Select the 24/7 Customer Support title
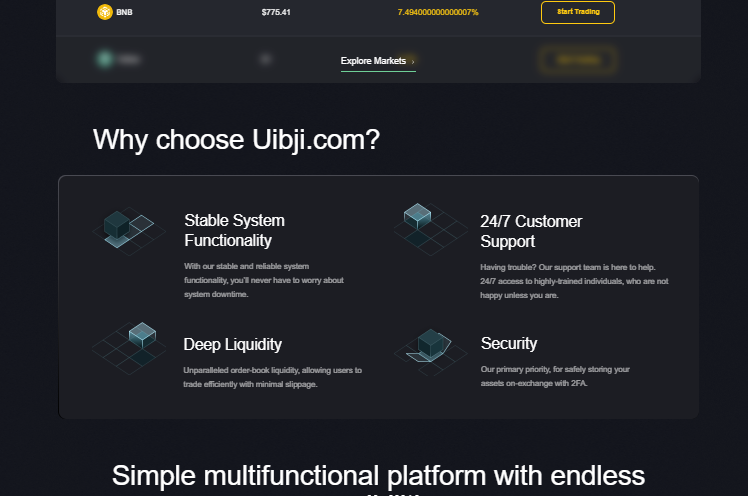748x496 pixels. tap(531, 231)
